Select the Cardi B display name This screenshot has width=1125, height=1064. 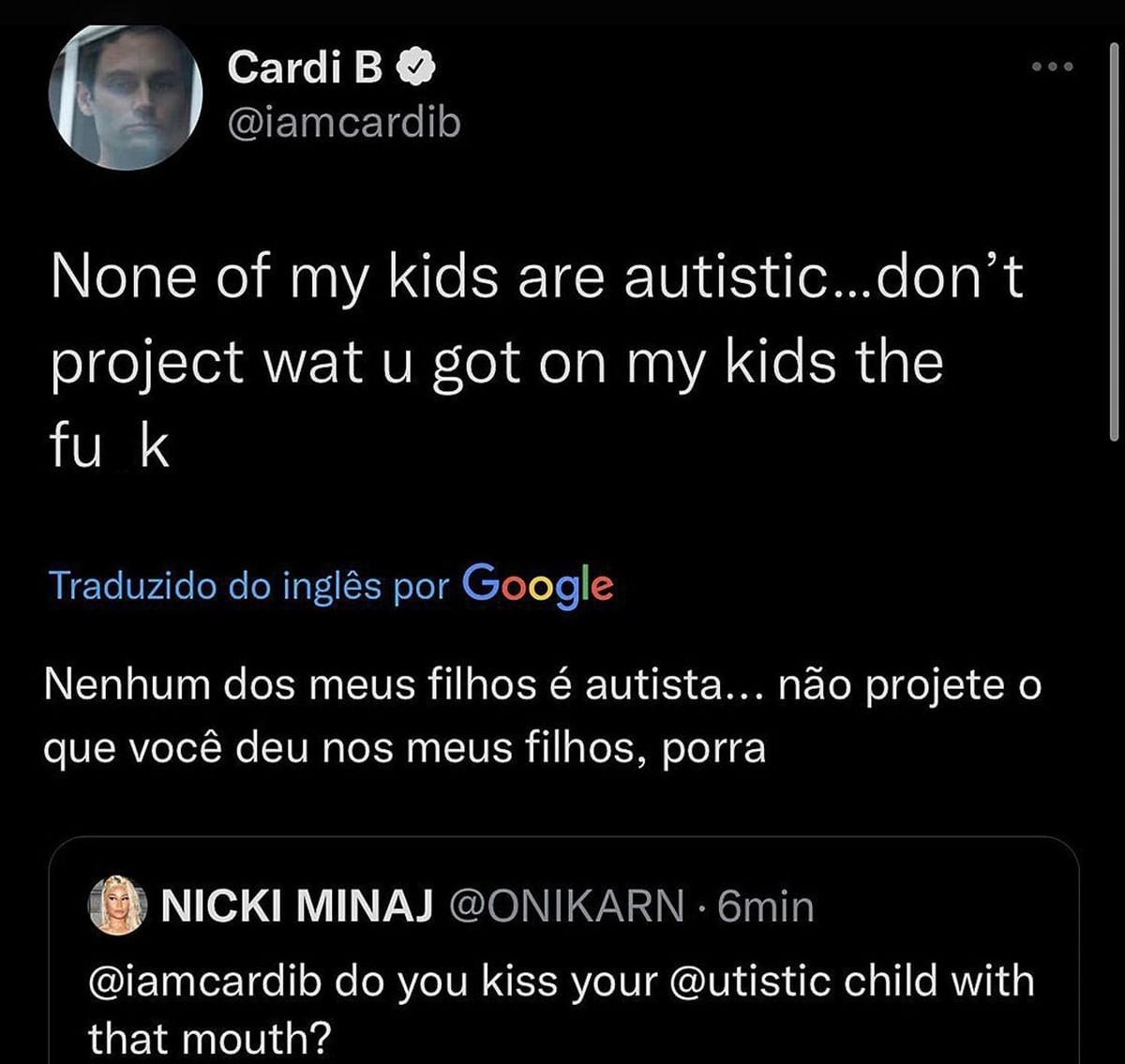[x=303, y=66]
